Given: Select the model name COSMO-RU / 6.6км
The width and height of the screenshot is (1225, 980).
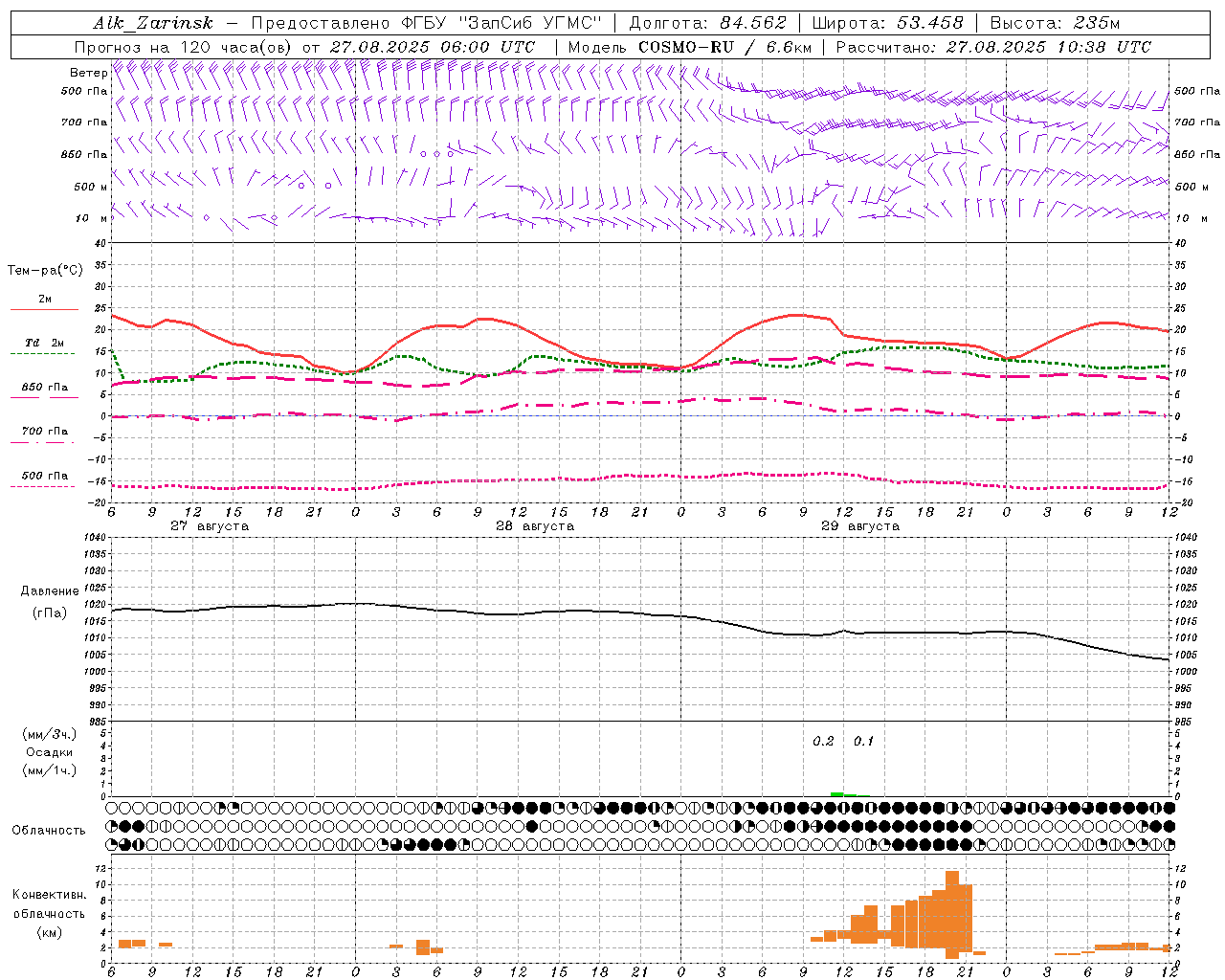Looking at the screenshot, I should pos(724,47).
